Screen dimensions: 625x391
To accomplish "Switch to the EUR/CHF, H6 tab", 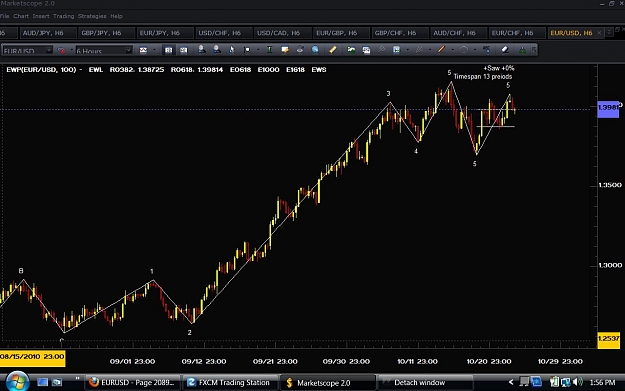I will click(517, 33).
